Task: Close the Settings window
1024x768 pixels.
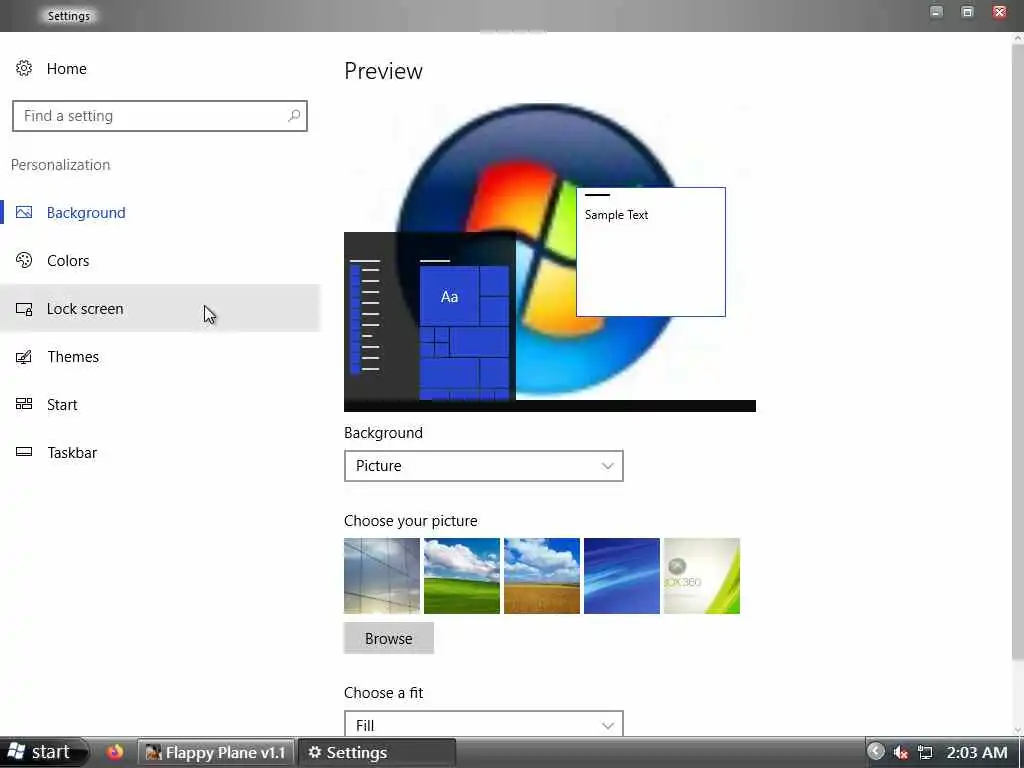Action: 999,12
